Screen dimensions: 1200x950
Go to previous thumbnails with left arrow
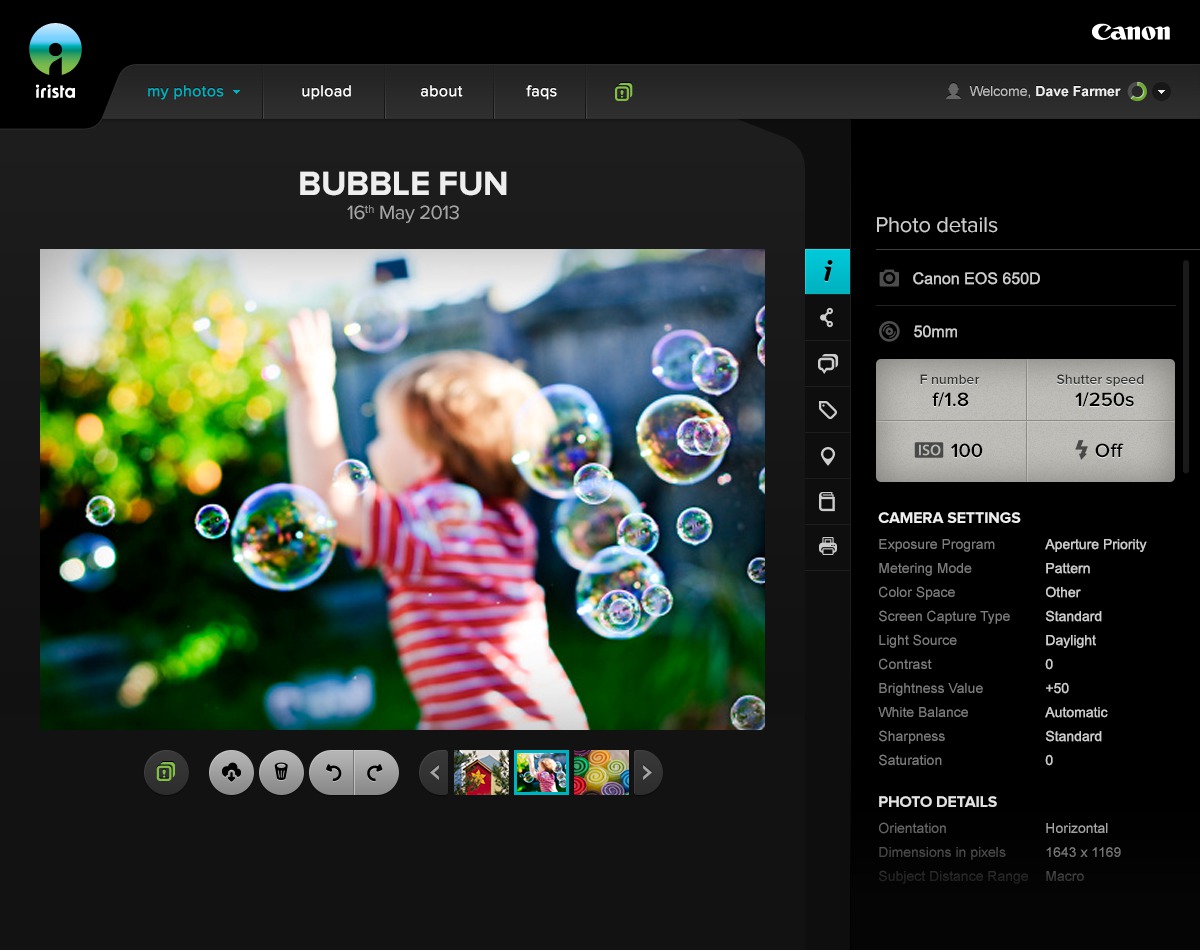coord(434,772)
